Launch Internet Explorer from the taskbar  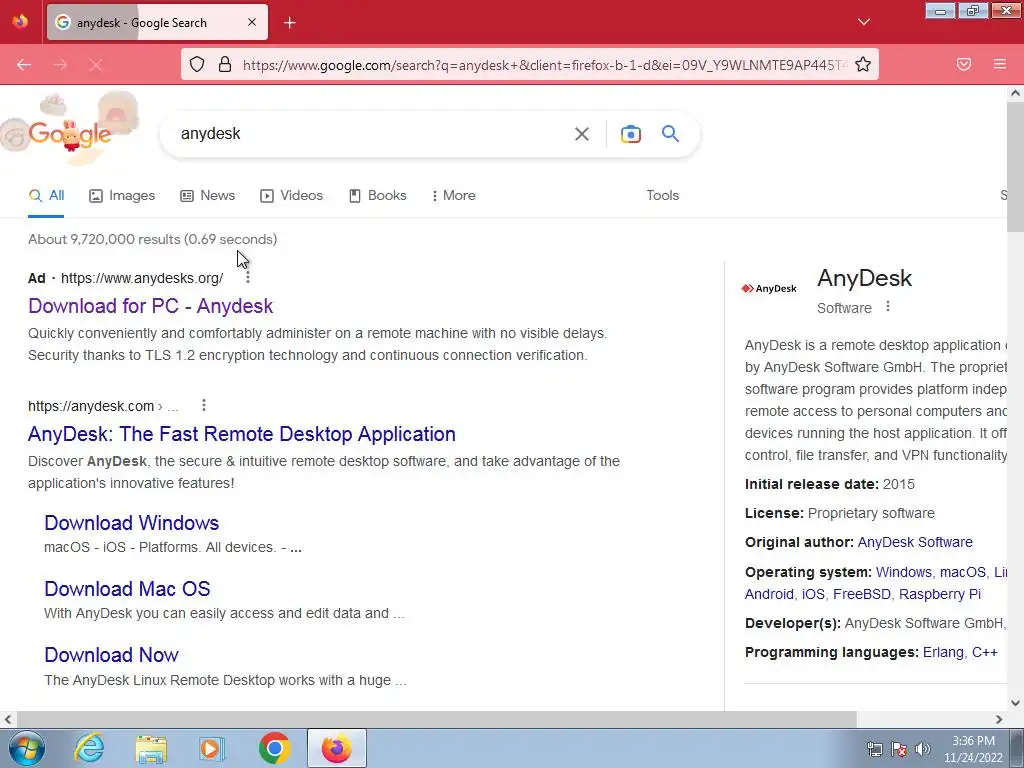pos(89,748)
